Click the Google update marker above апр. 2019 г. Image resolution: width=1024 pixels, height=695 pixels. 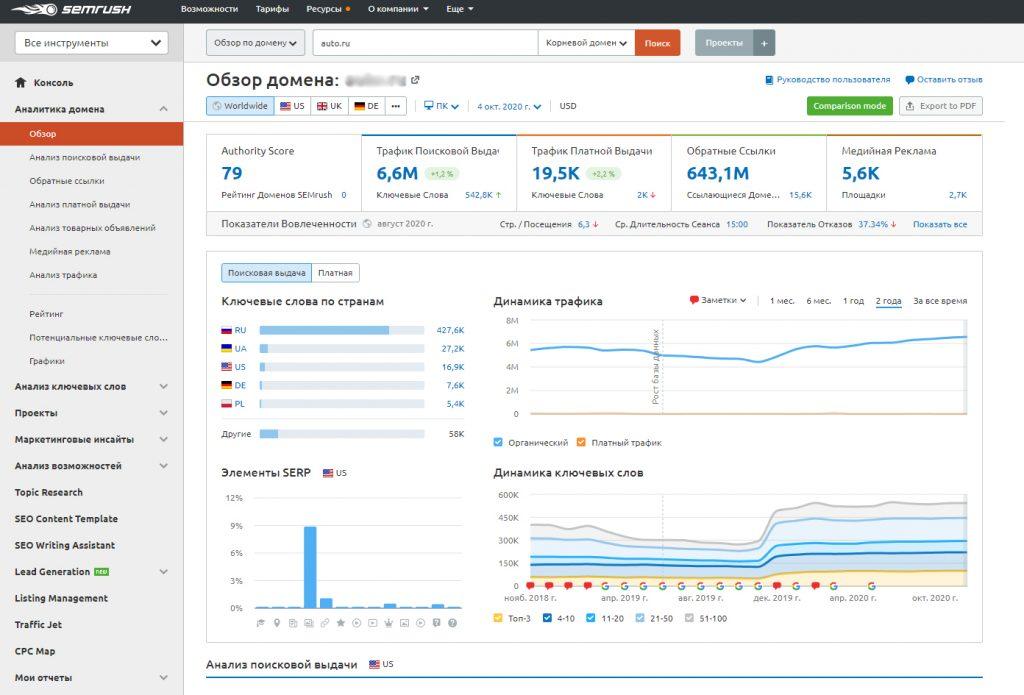[x=624, y=585]
